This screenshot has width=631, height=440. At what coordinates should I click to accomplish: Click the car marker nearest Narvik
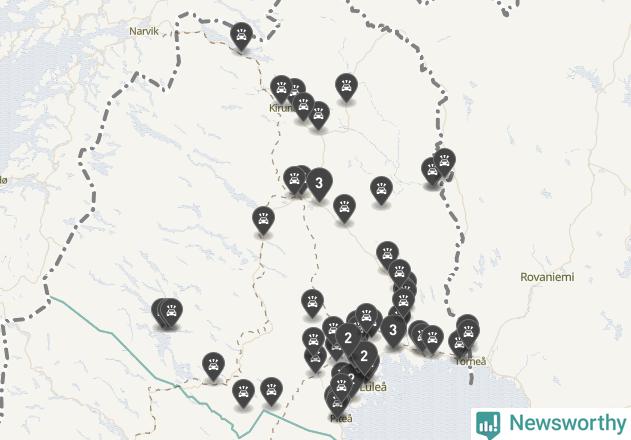(x=241, y=36)
